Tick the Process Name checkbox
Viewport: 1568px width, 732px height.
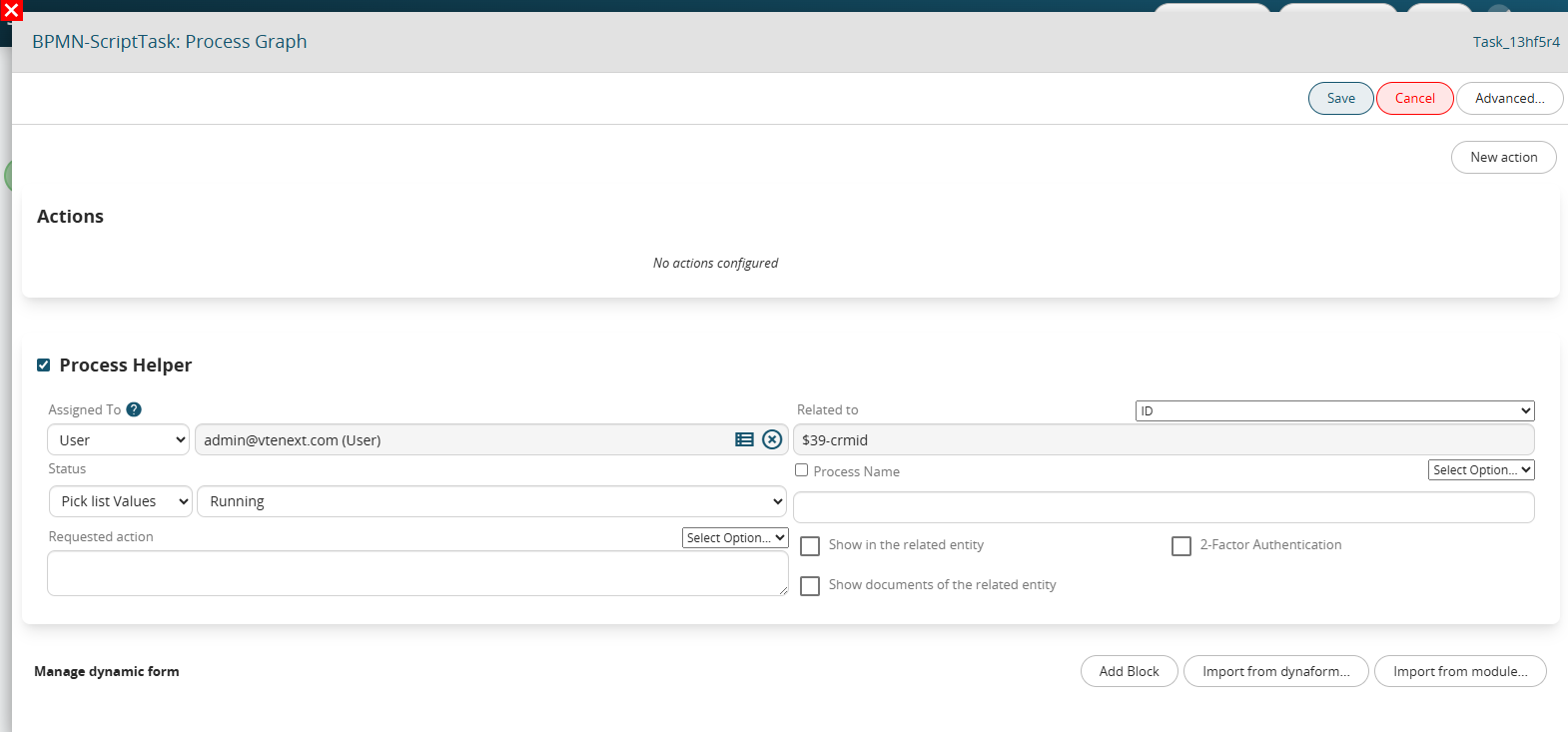pos(801,470)
